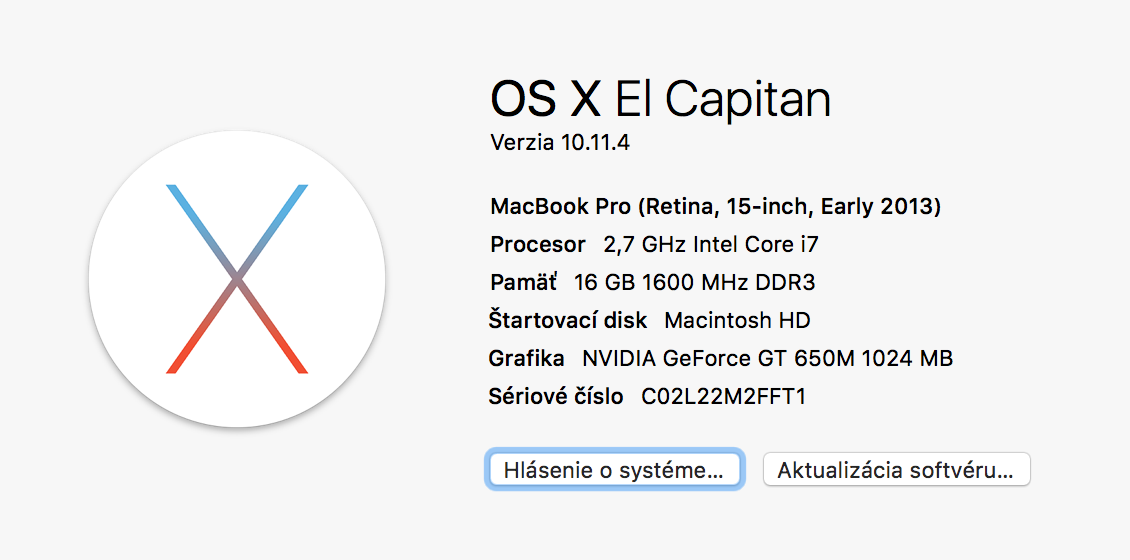This screenshot has width=1130, height=560.
Task: Click the Procesor label
Action: (x=538, y=245)
